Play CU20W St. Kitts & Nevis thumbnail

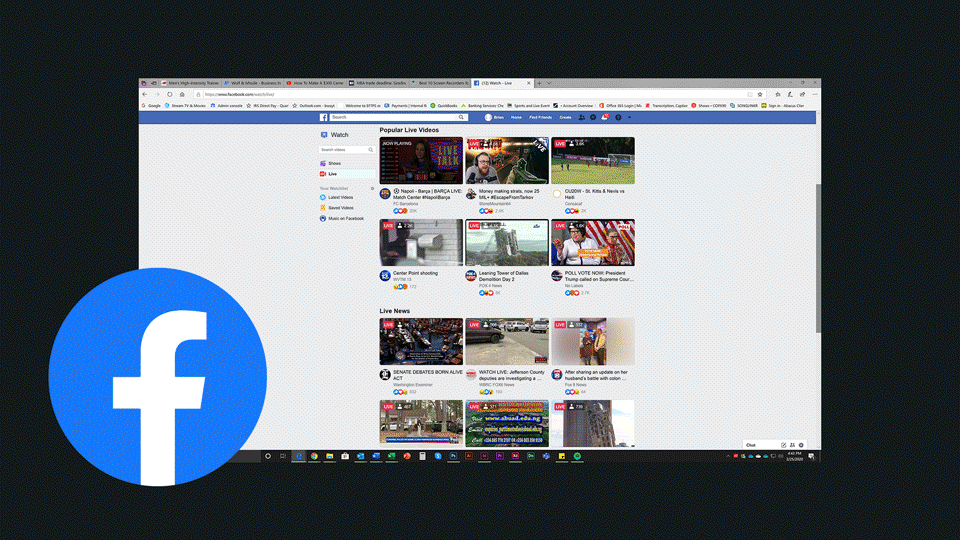coord(593,161)
